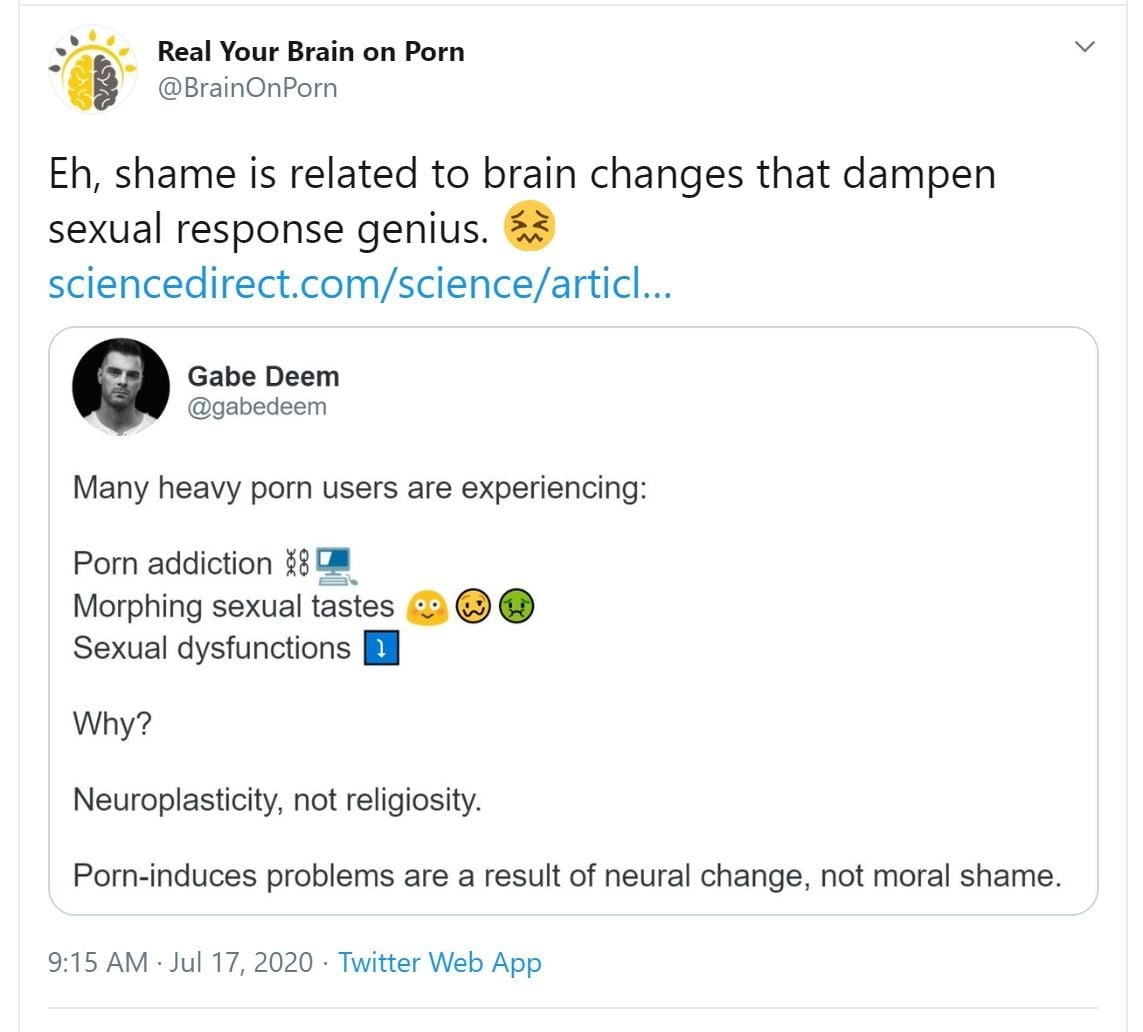
Task: Open the tweet options chevron menu
Action: [x=1084, y=47]
